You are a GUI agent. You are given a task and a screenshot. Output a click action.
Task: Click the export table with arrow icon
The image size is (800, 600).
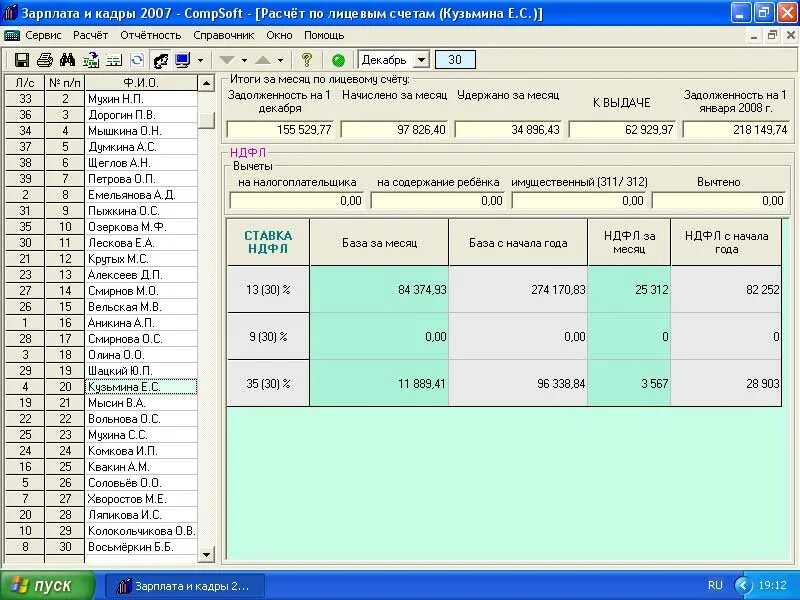tap(91, 60)
